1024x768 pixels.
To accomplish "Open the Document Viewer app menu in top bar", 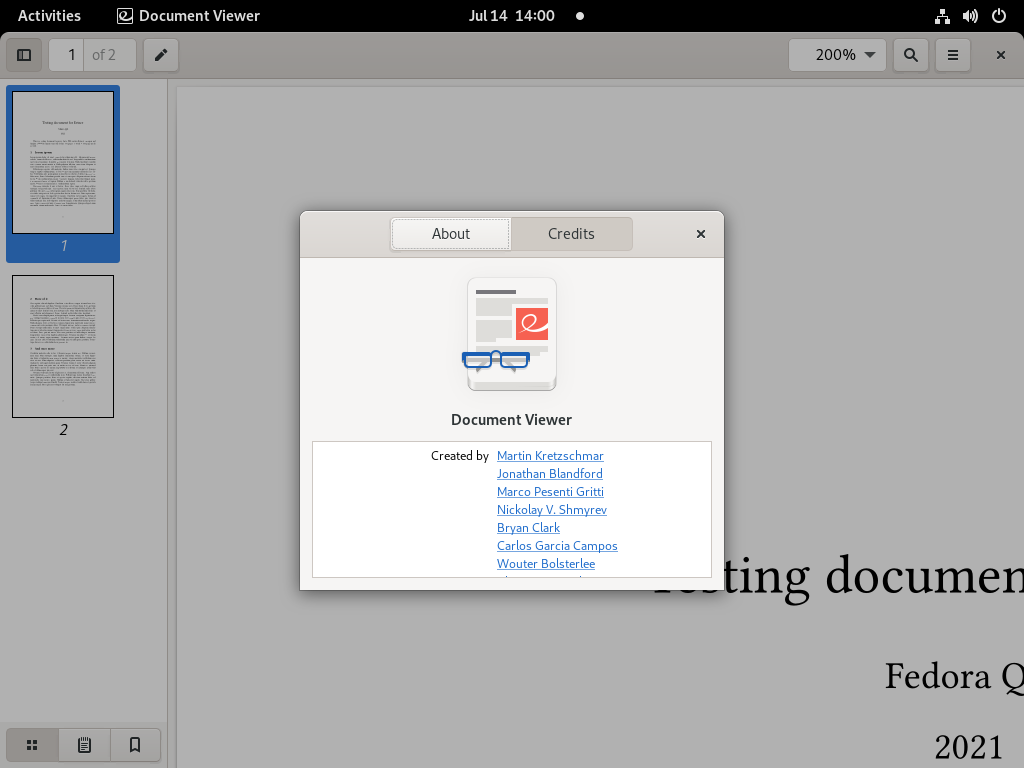I will (189, 16).
